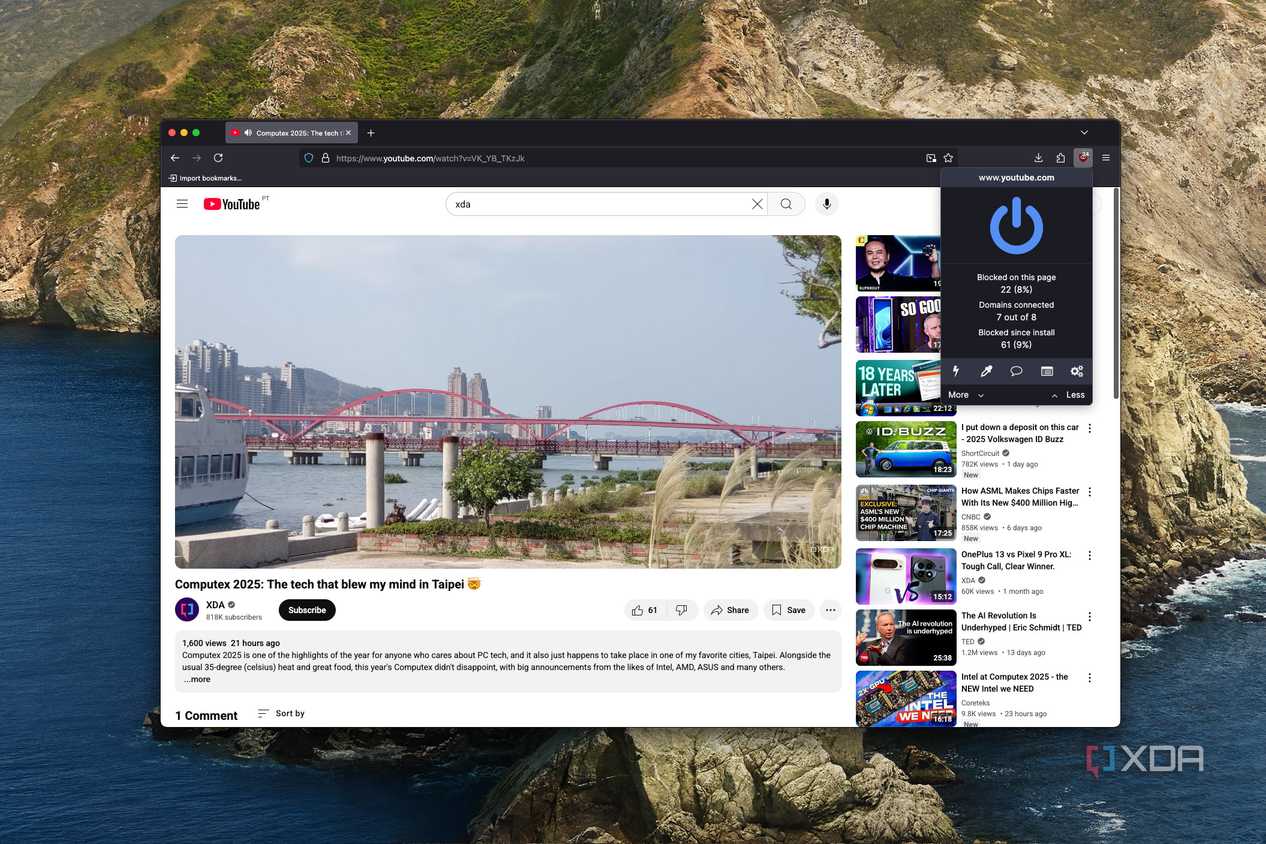This screenshot has height=844, width=1266.
Task: Open the downloads arrow icon
Action: [x=1038, y=158]
